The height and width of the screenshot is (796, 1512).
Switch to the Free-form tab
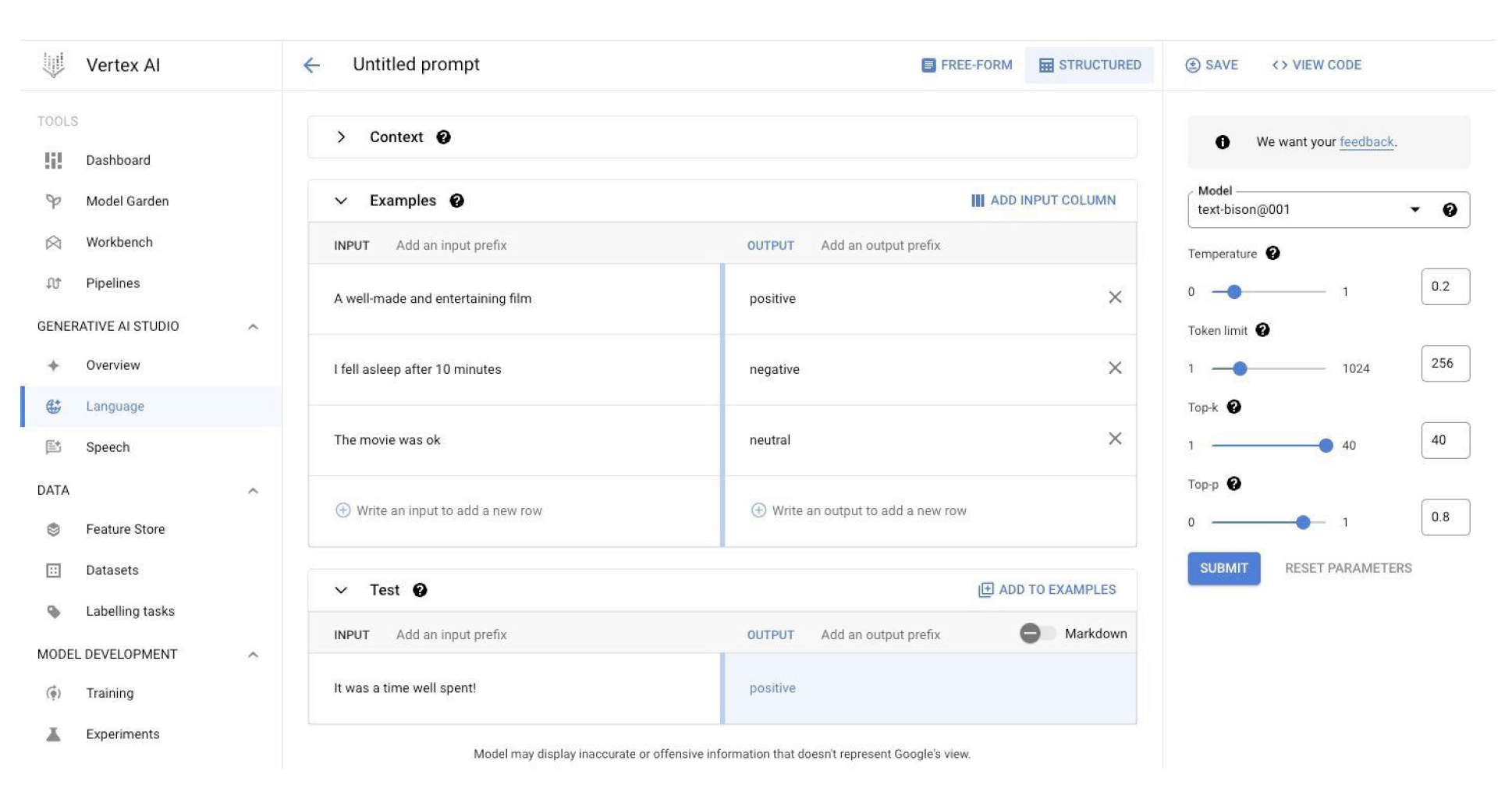pos(967,65)
